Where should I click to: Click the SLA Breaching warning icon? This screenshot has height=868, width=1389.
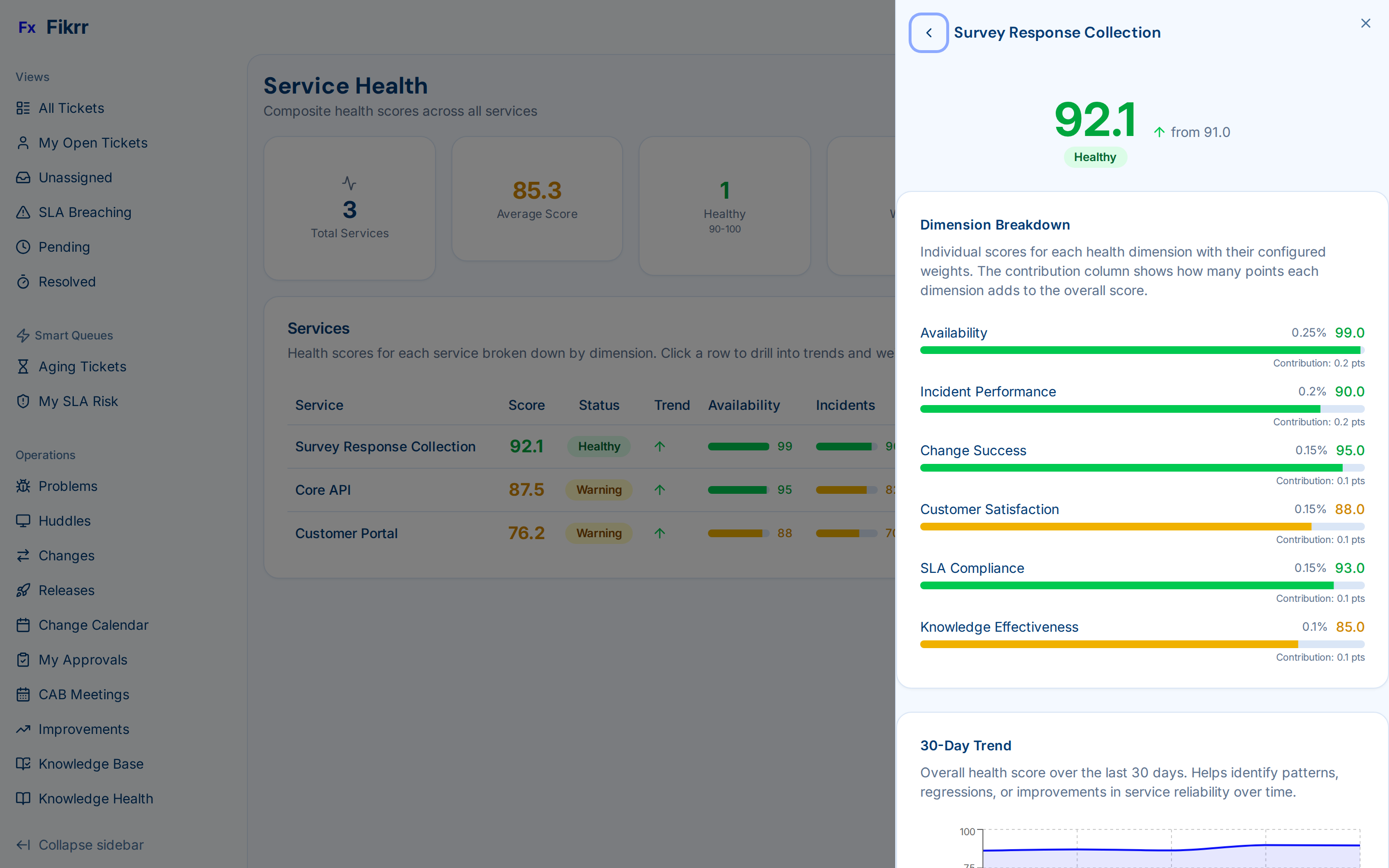pyautogui.click(x=23, y=212)
